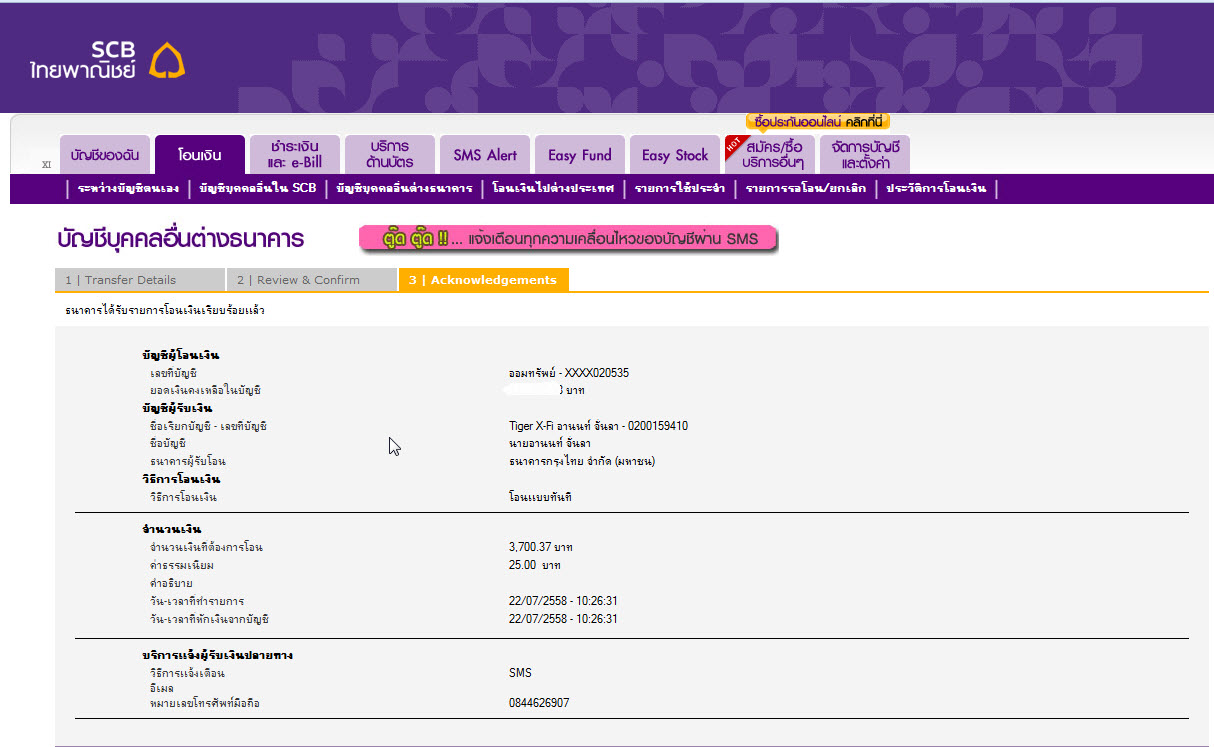Screen dimensions: 1214x747
Task: Open the ชำระเงิน และ e-Bill tab
Action: (295, 155)
